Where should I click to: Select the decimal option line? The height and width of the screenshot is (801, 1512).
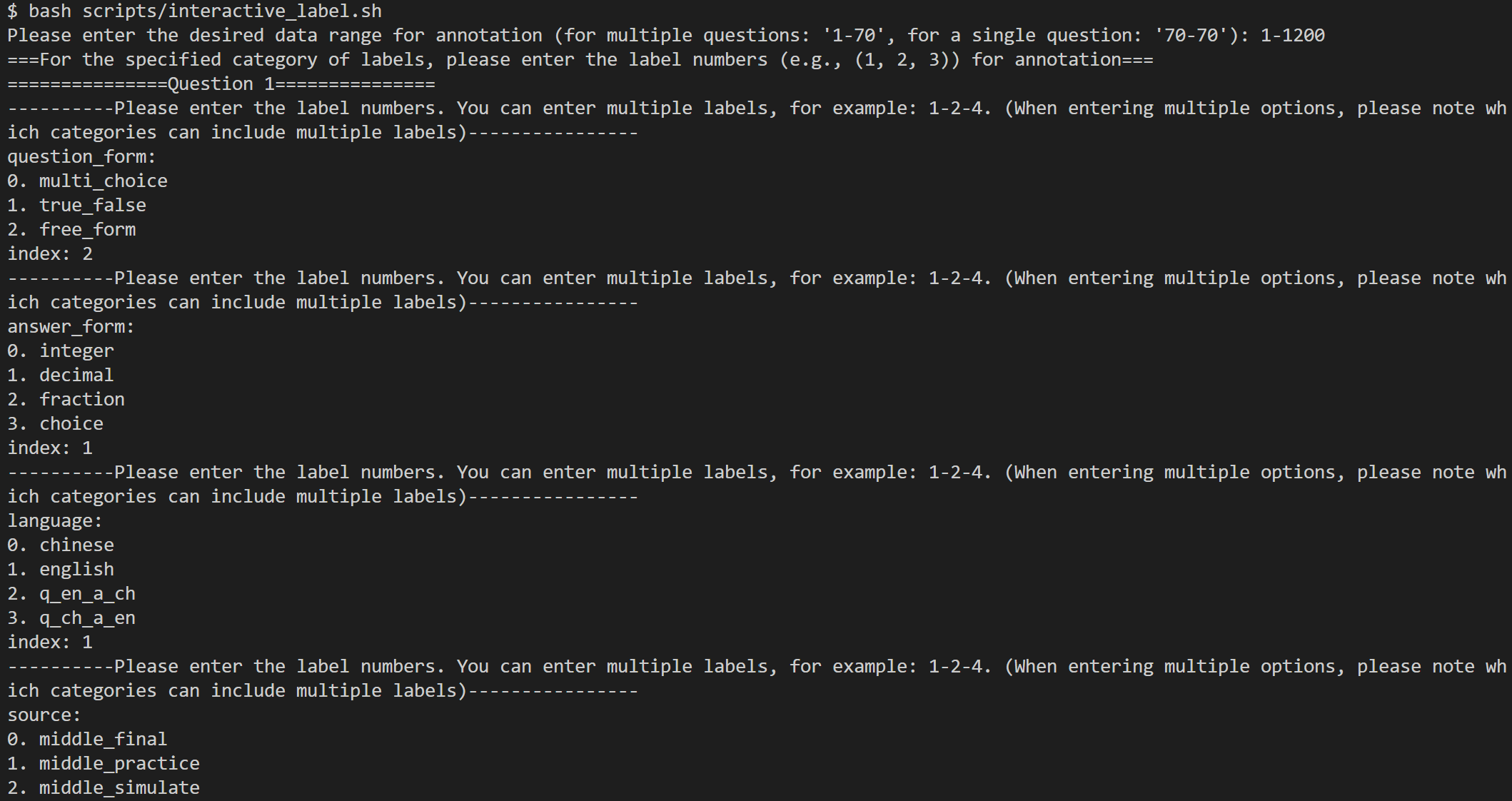pyautogui.click(x=61, y=376)
